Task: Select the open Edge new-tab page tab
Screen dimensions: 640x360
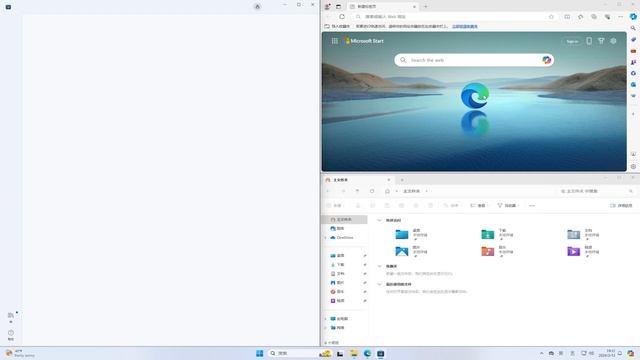Action: (382, 7)
